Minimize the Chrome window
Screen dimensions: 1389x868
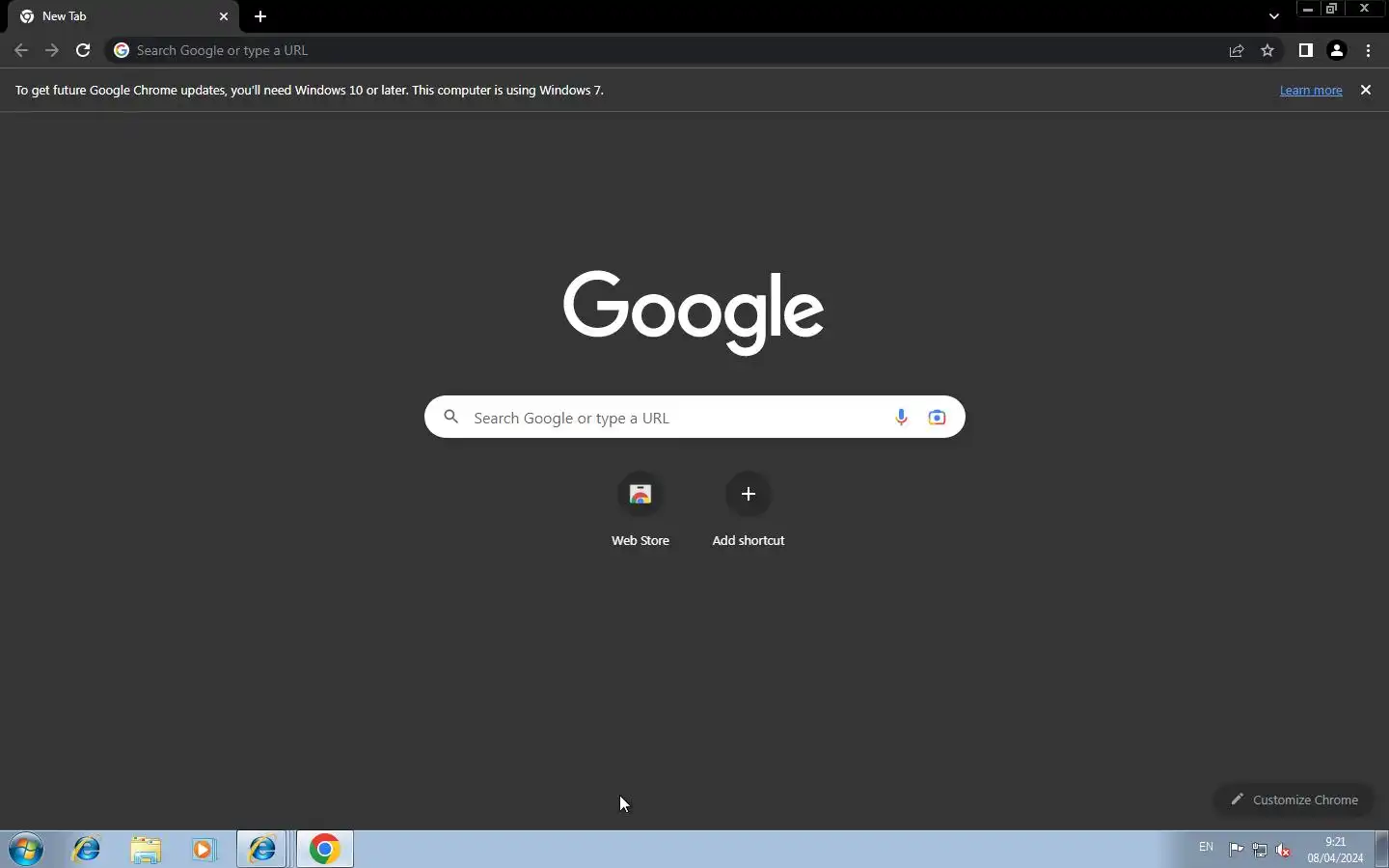pyautogui.click(x=1308, y=9)
